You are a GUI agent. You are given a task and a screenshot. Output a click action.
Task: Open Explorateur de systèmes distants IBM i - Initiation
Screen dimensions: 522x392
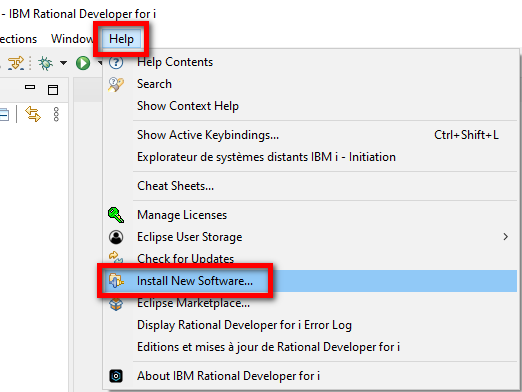266,157
